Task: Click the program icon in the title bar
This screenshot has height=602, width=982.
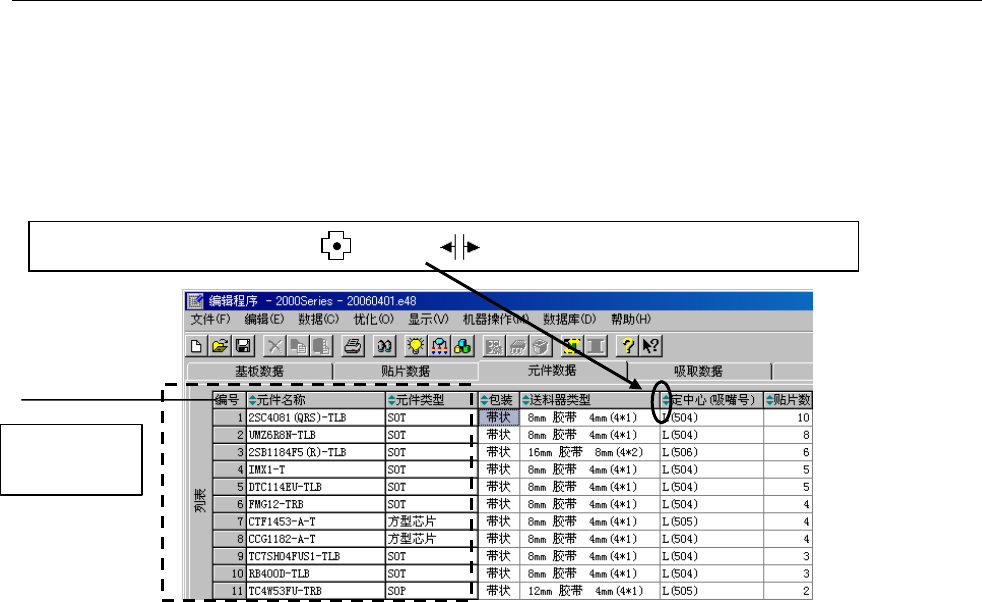Action: tap(195, 301)
